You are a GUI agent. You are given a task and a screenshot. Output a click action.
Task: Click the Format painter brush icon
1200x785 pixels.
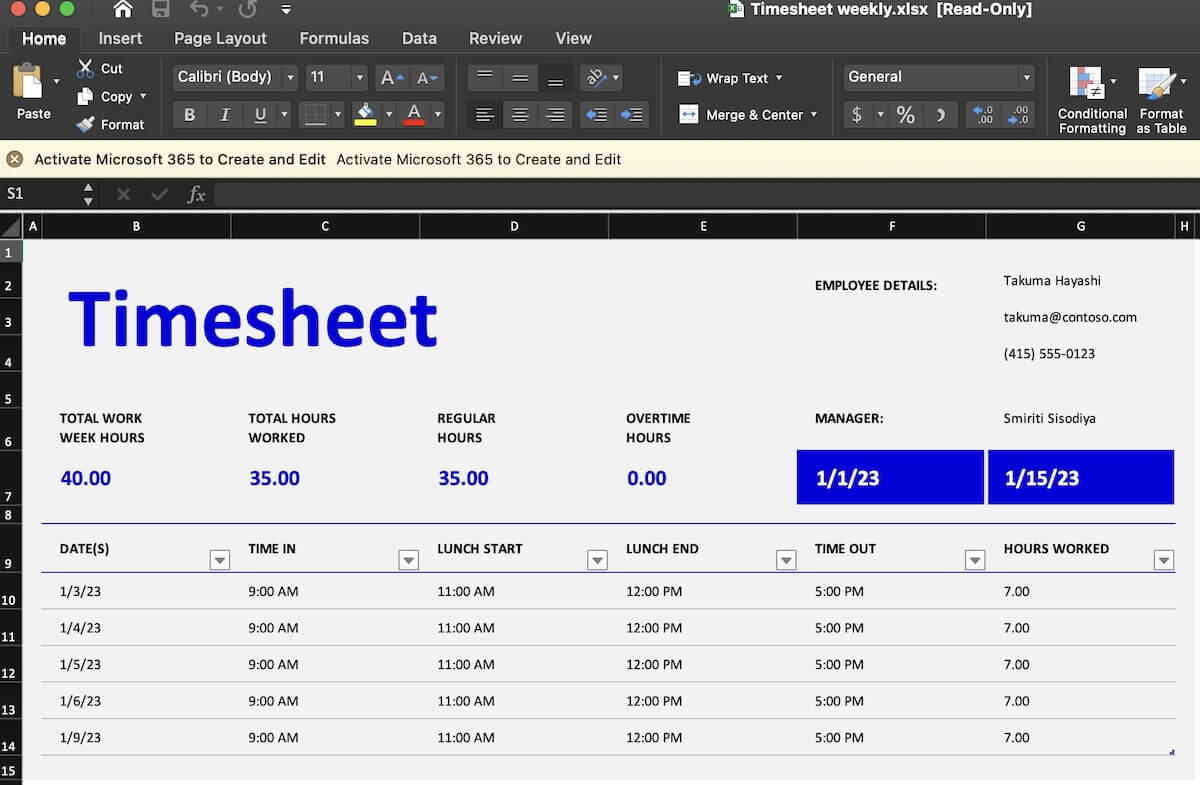click(85, 125)
